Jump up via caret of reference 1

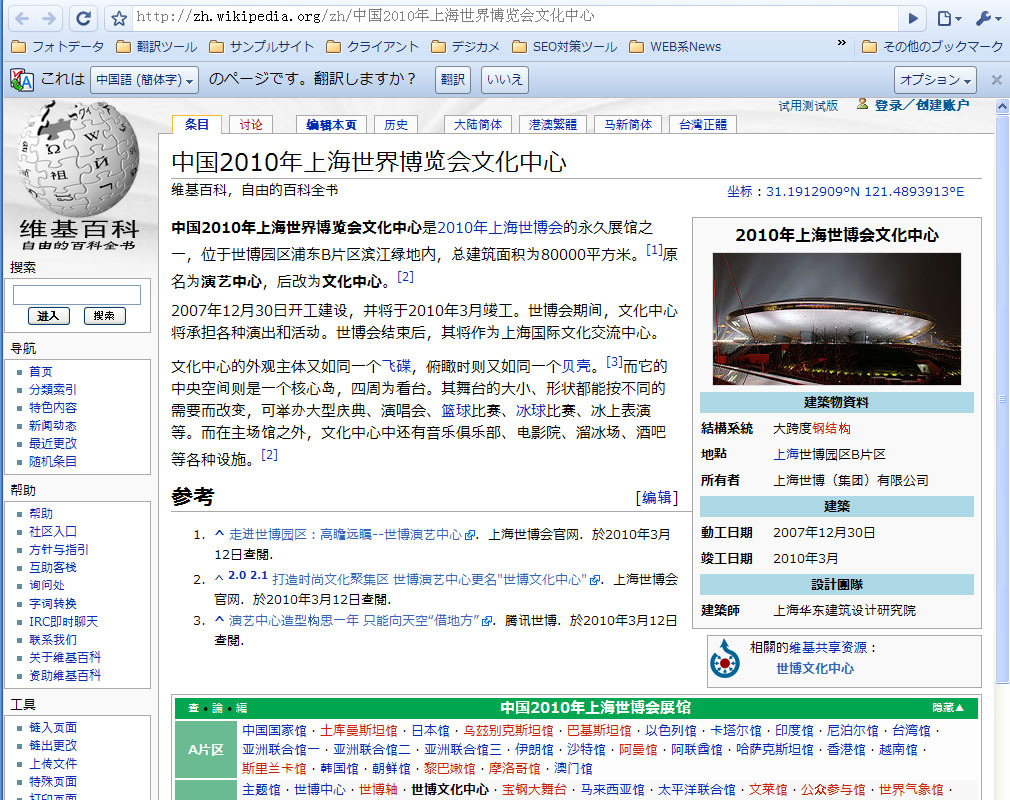click(219, 533)
